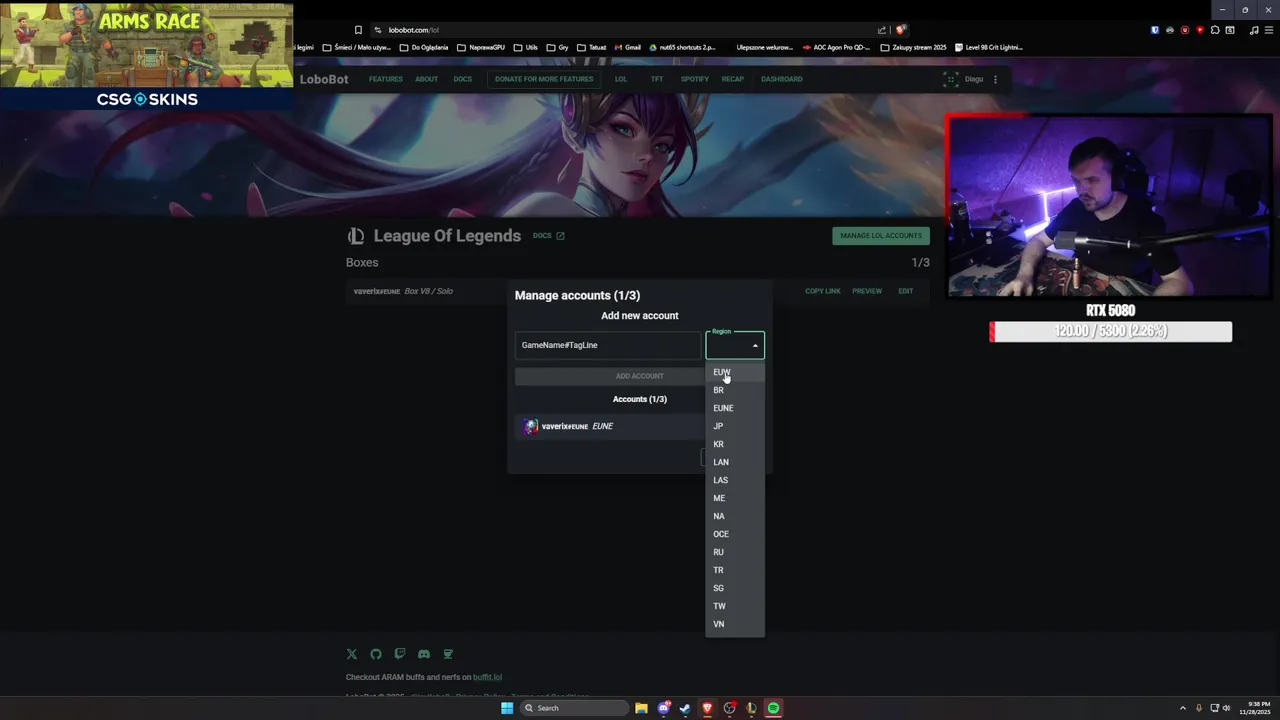Click DONATE FOR MORE FEATURES button

[x=544, y=79]
